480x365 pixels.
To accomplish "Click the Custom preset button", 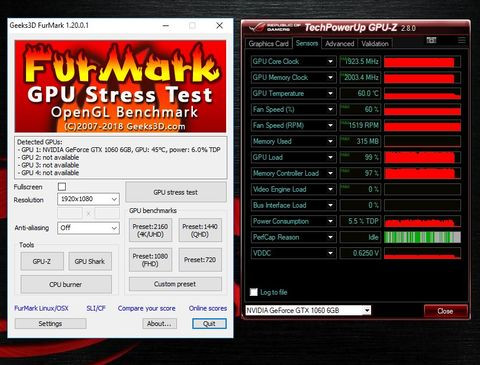I will click(x=175, y=284).
